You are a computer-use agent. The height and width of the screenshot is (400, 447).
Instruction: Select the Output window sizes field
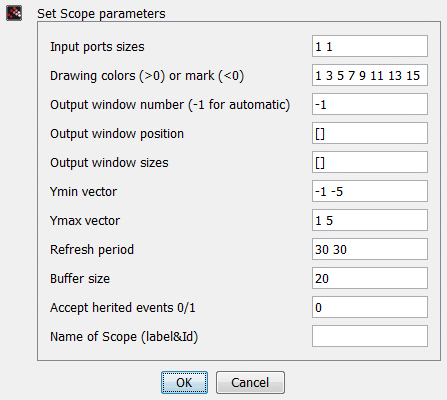370,162
